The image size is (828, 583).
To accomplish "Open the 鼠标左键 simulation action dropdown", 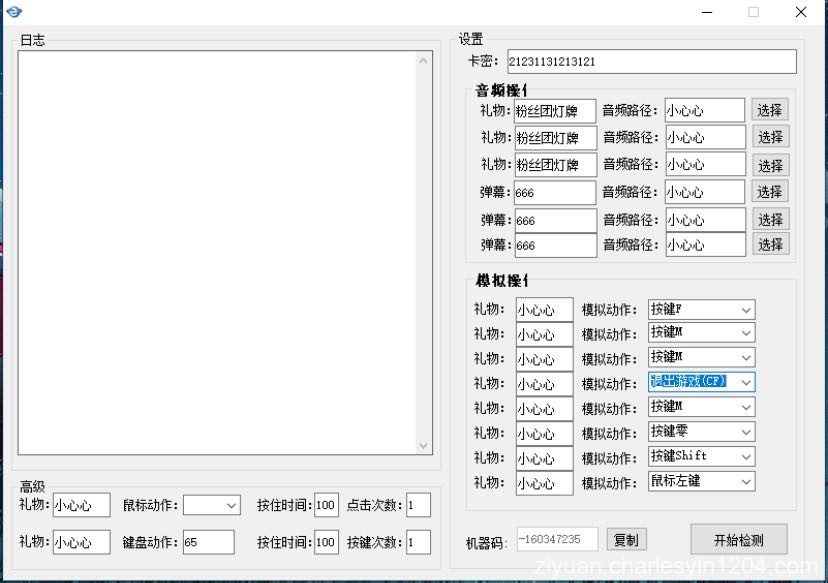I will (745, 481).
